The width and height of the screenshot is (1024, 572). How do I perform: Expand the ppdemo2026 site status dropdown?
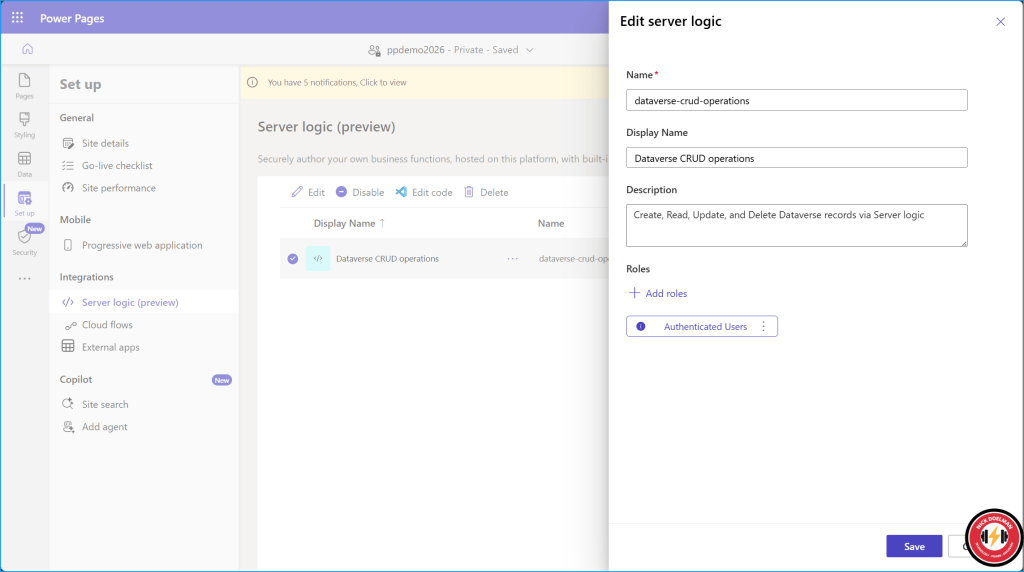[530, 50]
